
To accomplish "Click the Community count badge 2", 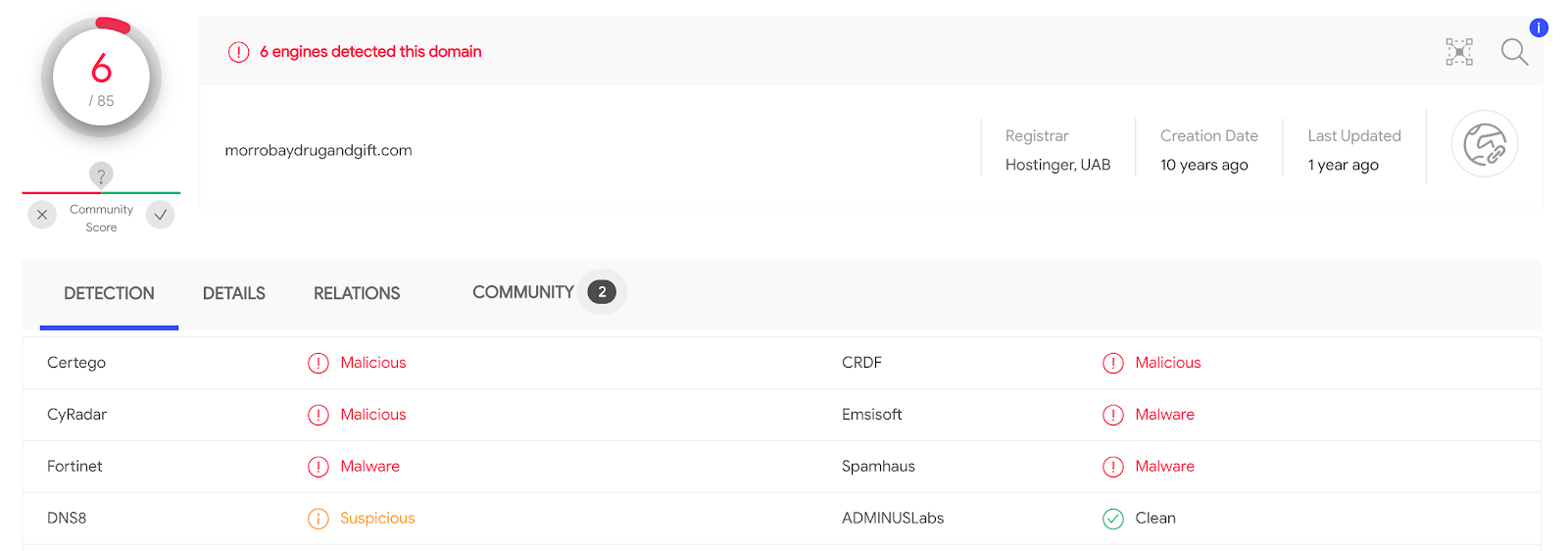I will tap(602, 292).
